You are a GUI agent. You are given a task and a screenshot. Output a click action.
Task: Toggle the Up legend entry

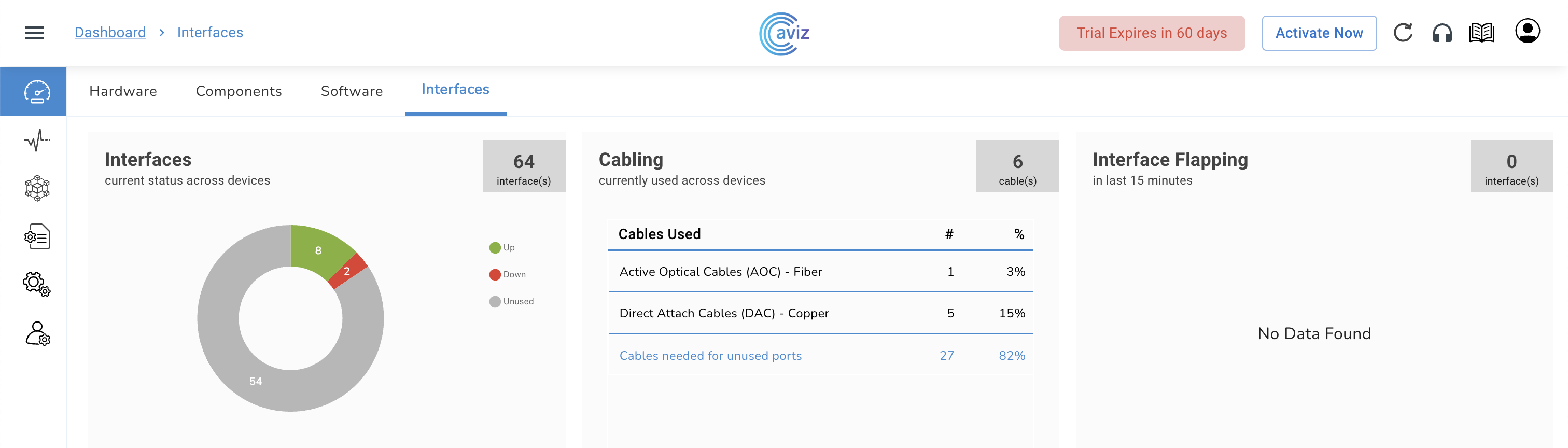pos(502,248)
